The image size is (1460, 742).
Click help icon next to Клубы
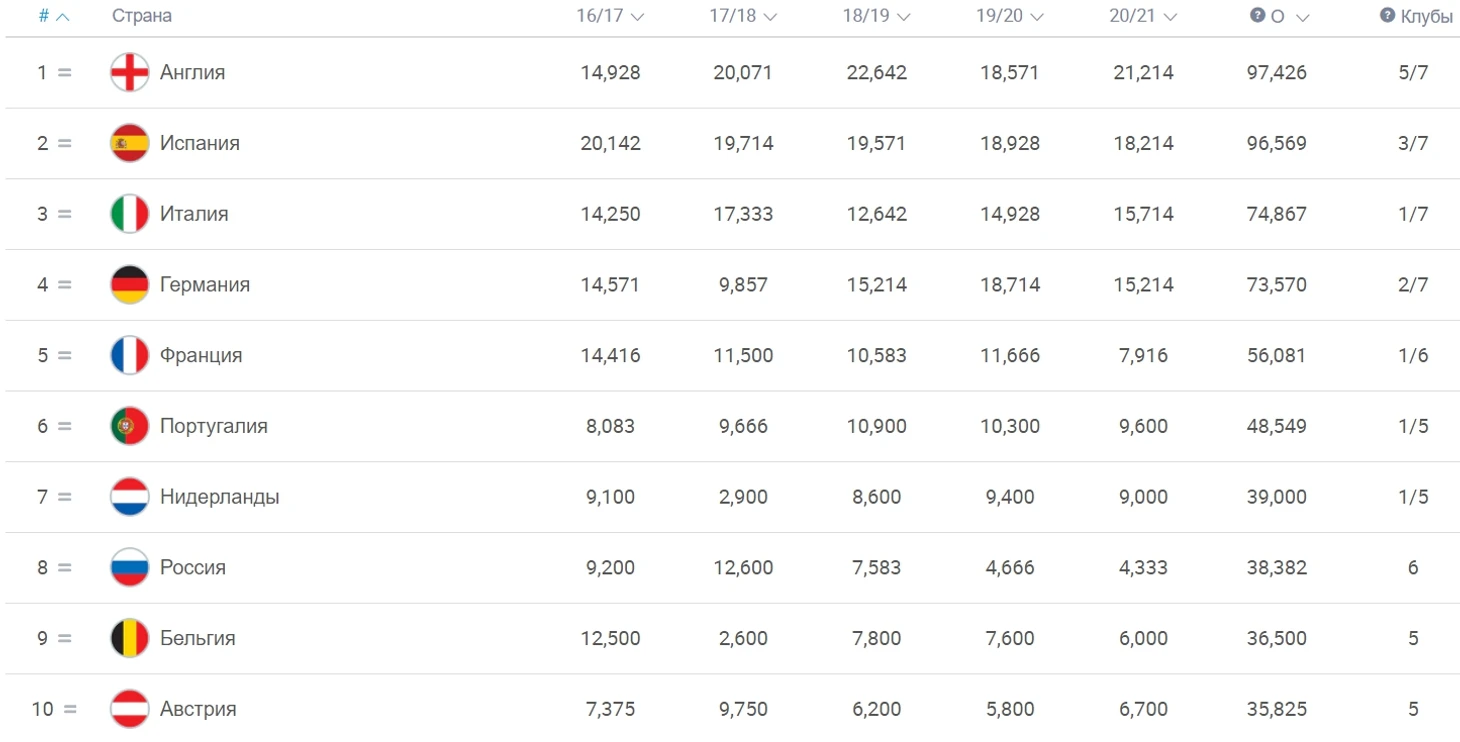coord(1387,15)
